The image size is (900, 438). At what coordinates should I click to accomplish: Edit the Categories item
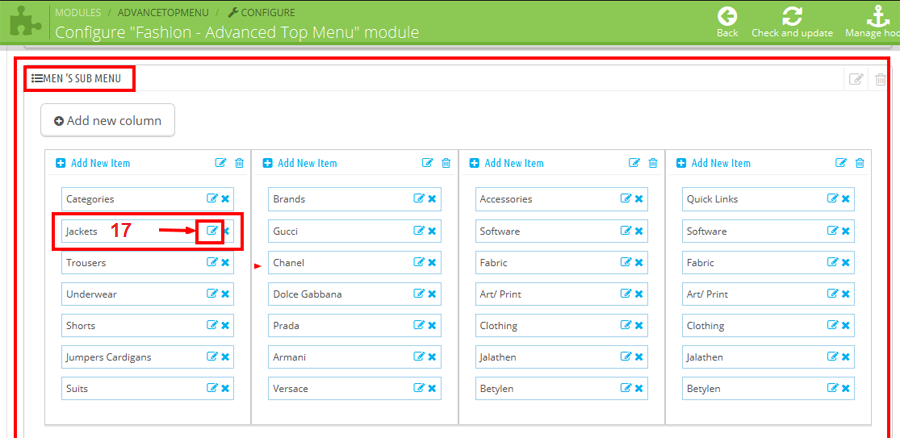pos(212,199)
